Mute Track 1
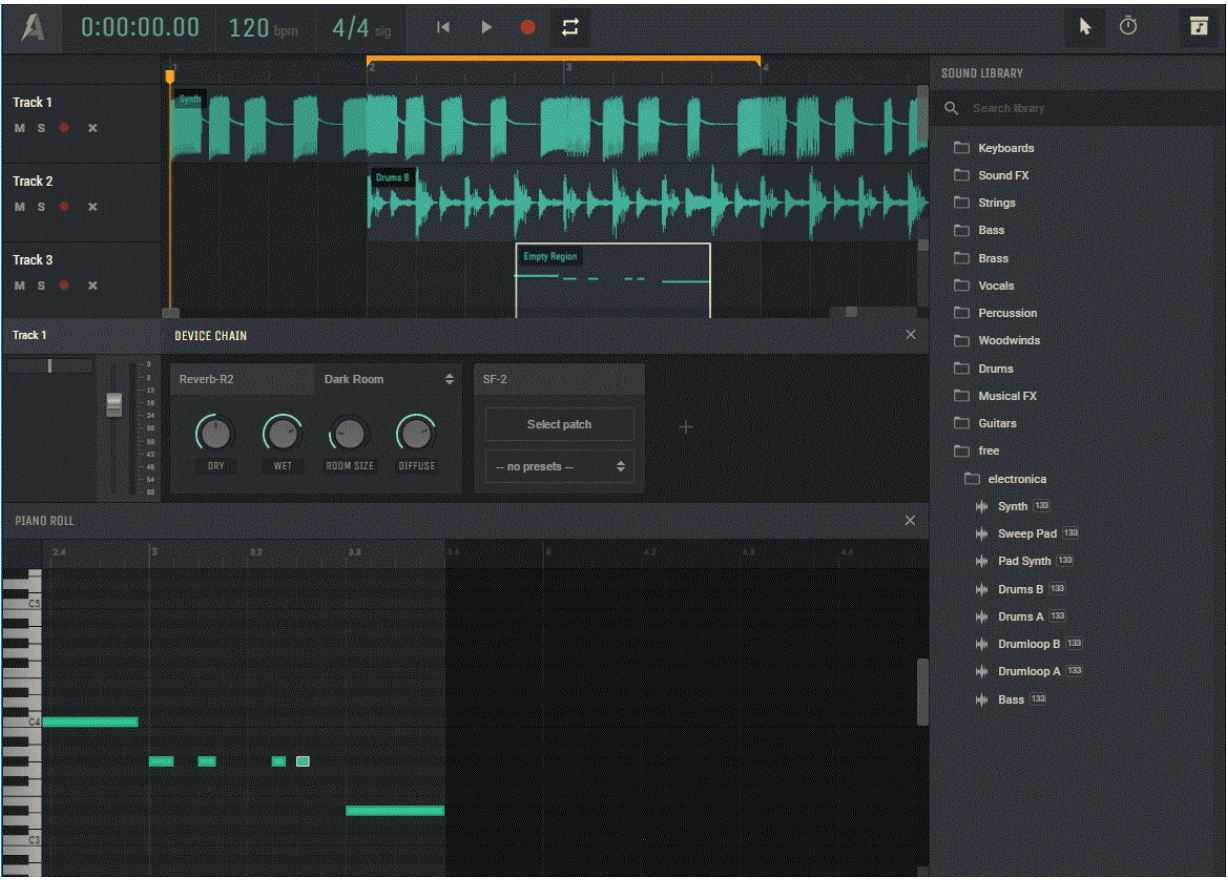1228x883 pixels. [19, 128]
